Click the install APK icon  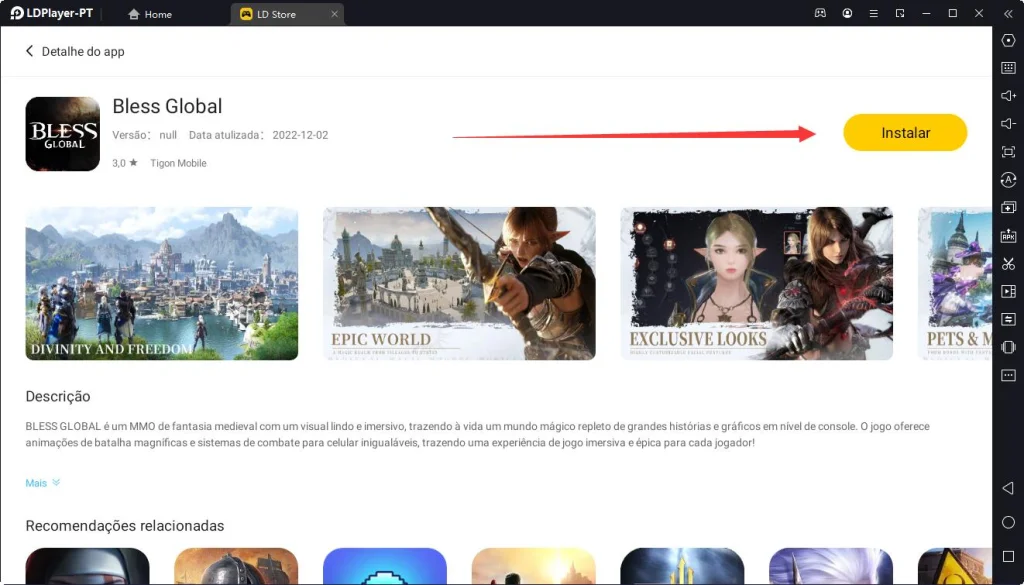coord(1008,236)
